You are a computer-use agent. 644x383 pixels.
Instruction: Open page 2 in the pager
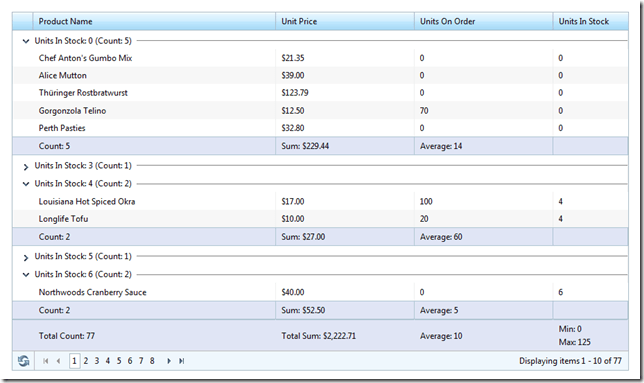86,361
